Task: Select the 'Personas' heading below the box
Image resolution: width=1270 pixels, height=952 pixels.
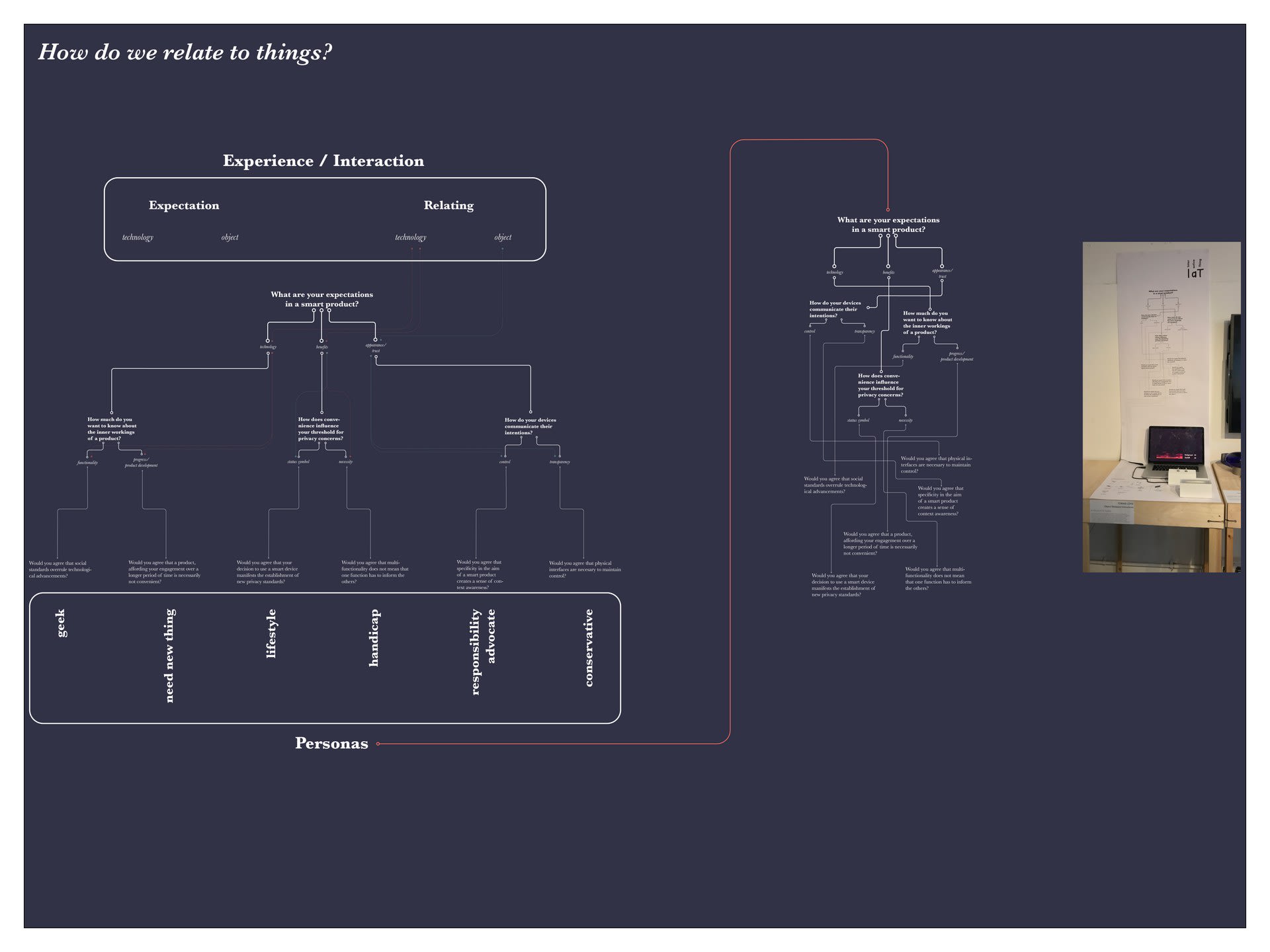Action: [331, 744]
